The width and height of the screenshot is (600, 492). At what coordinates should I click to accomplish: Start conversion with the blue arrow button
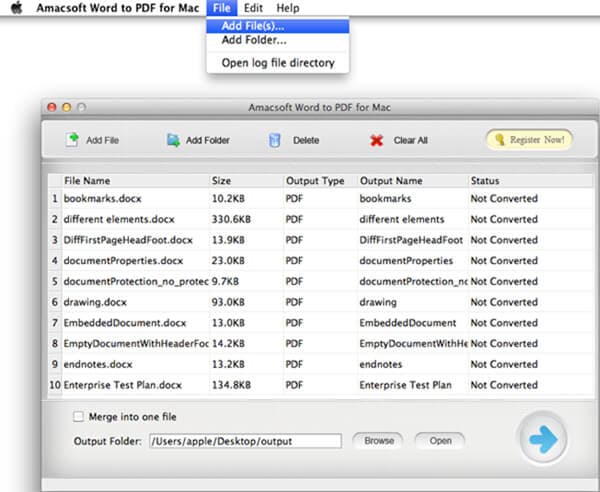[x=543, y=439]
